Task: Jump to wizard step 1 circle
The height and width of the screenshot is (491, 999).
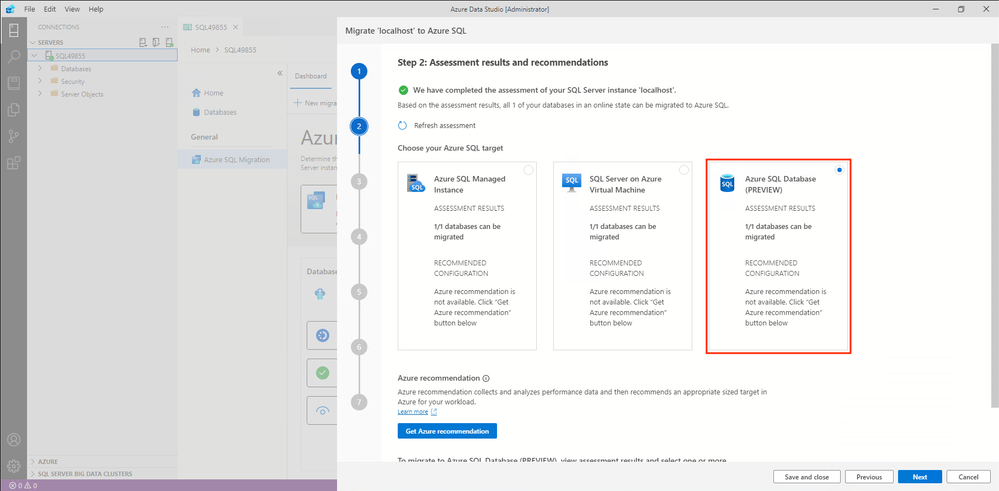Action: click(359, 71)
